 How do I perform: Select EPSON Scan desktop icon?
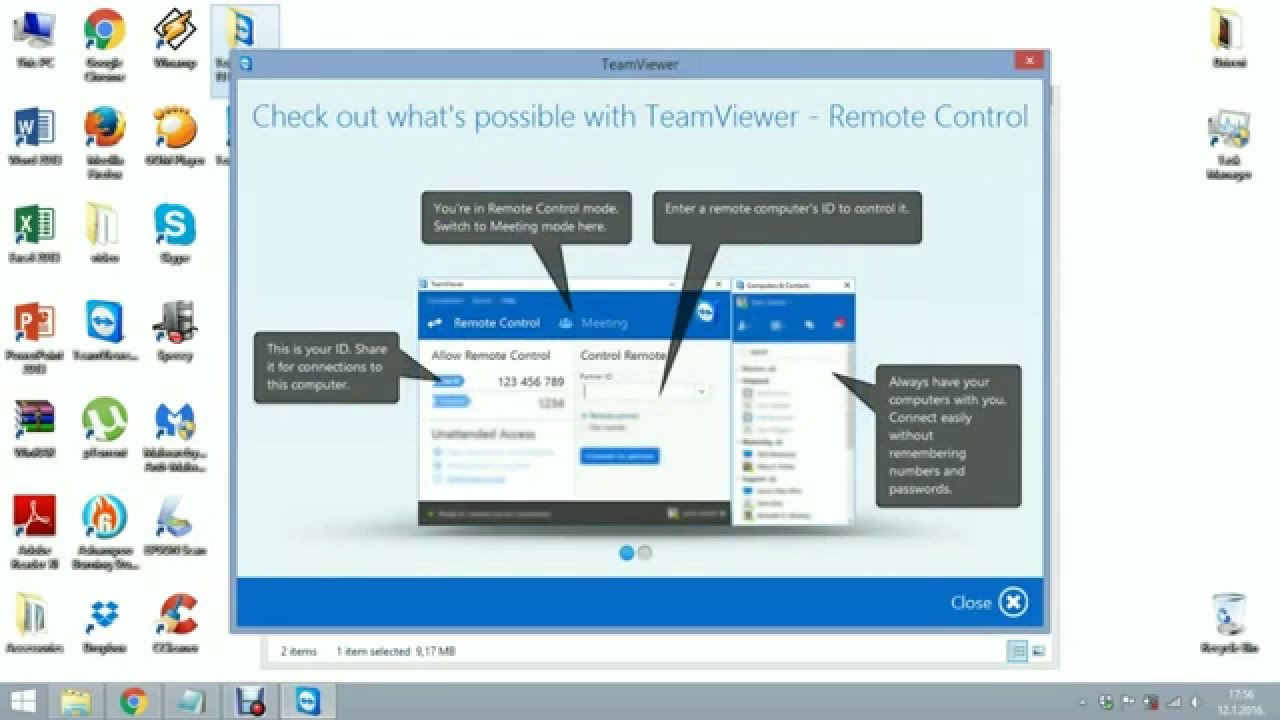174,528
